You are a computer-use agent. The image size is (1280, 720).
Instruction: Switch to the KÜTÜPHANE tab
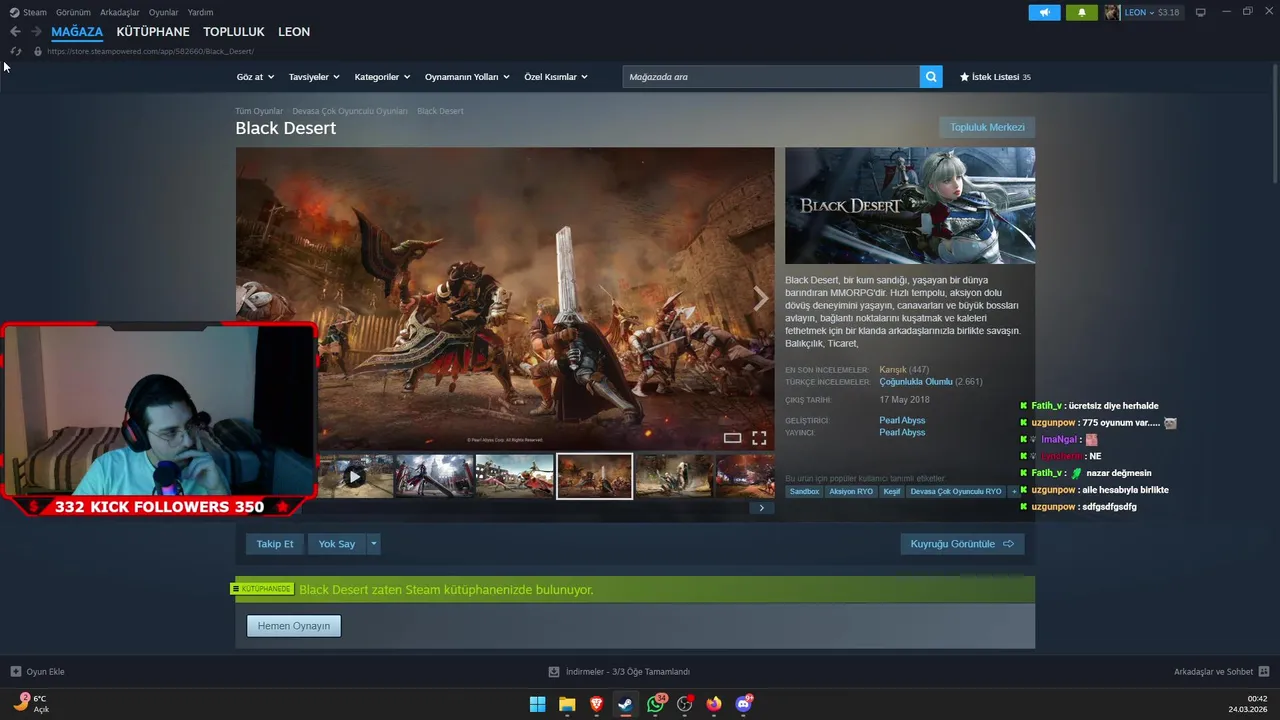tap(153, 32)
